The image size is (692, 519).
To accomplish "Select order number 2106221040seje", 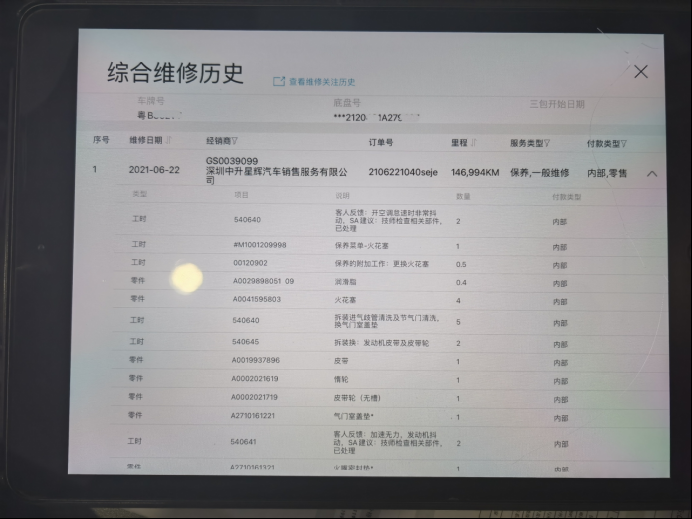I will [403, 172].
